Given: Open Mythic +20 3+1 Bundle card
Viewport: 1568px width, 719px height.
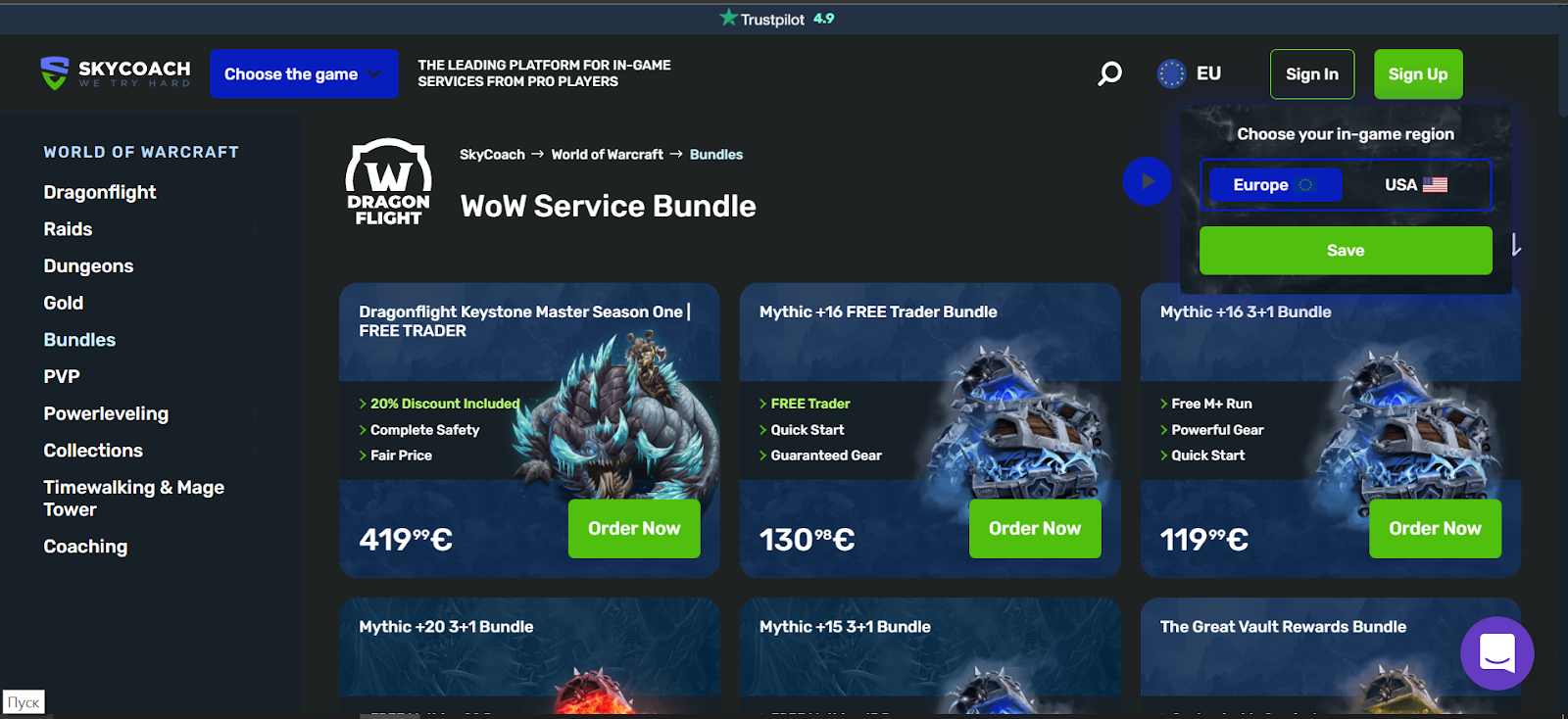Looking at the screenshot, I should point(529,656).
